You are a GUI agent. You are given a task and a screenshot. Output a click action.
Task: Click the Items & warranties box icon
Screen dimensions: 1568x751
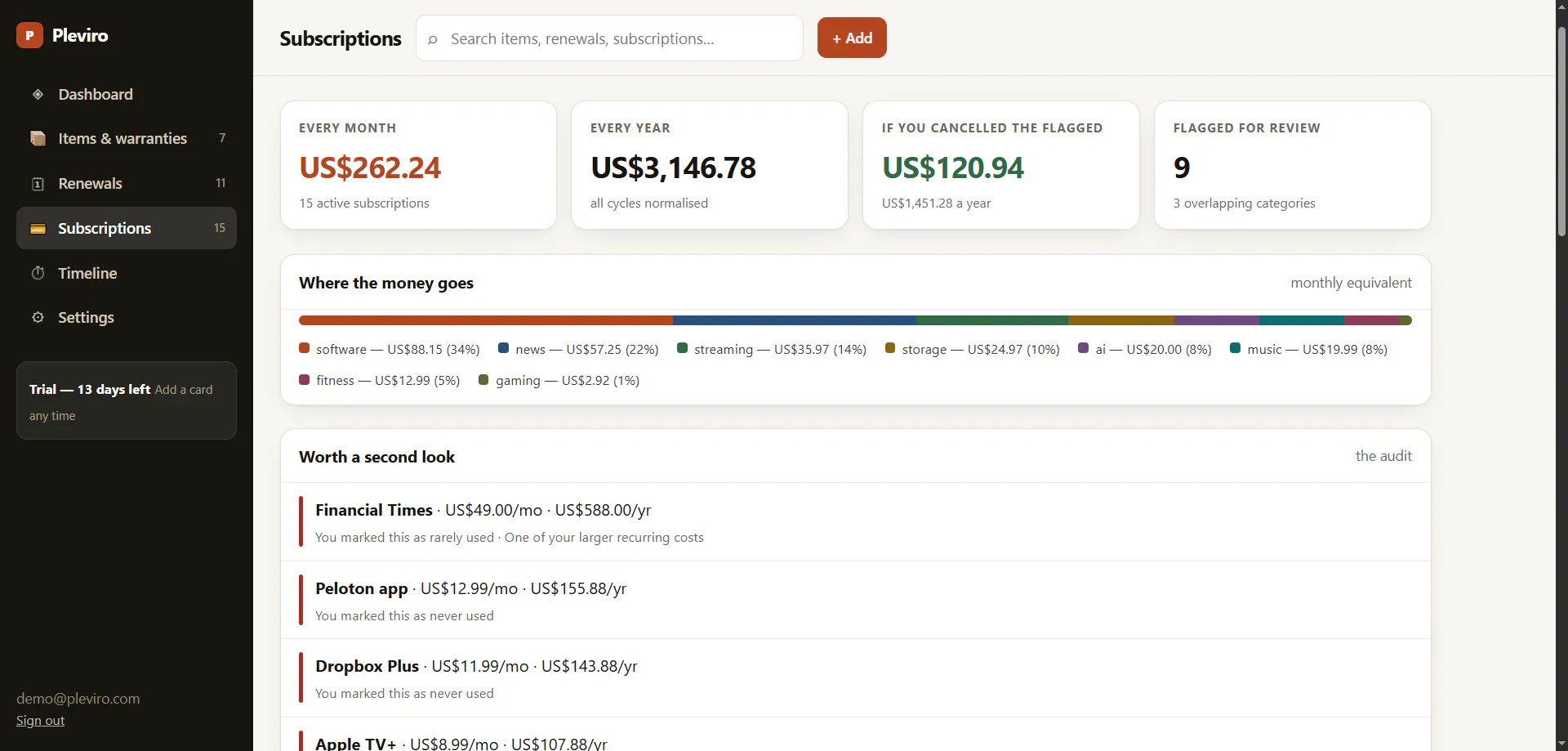tap(38, 138)
